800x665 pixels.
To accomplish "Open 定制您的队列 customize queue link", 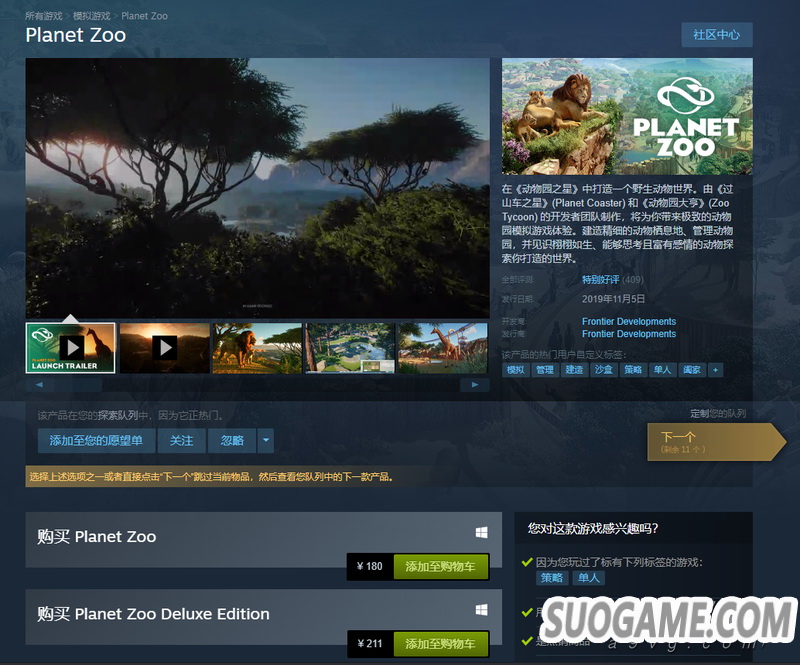I will (x=718, y=413).
